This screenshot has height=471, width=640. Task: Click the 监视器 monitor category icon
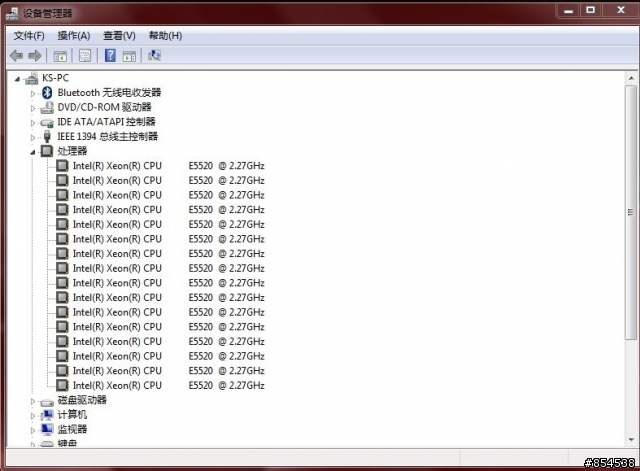(x=47, y=429)
